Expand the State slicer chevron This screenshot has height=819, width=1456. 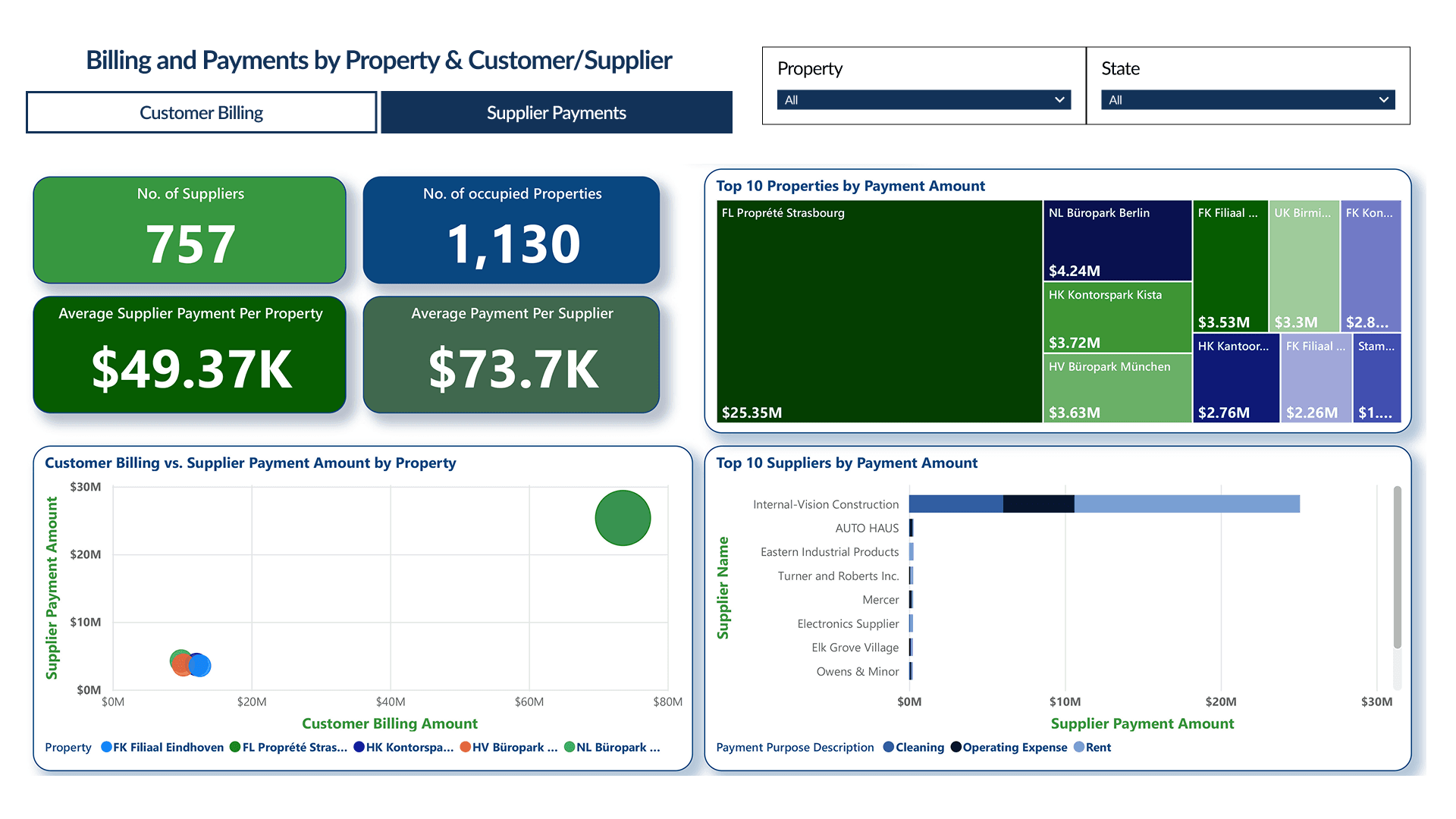1384,99
